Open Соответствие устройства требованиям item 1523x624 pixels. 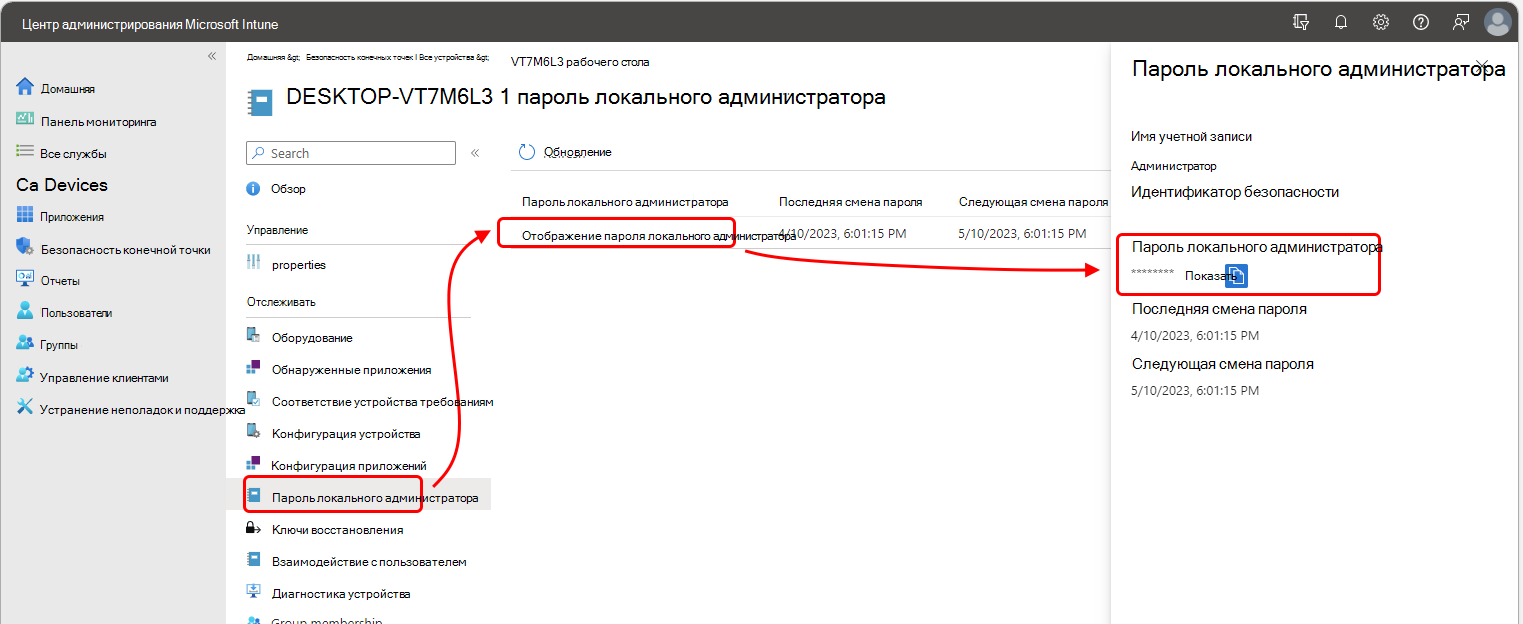click(x=383, y=402)
